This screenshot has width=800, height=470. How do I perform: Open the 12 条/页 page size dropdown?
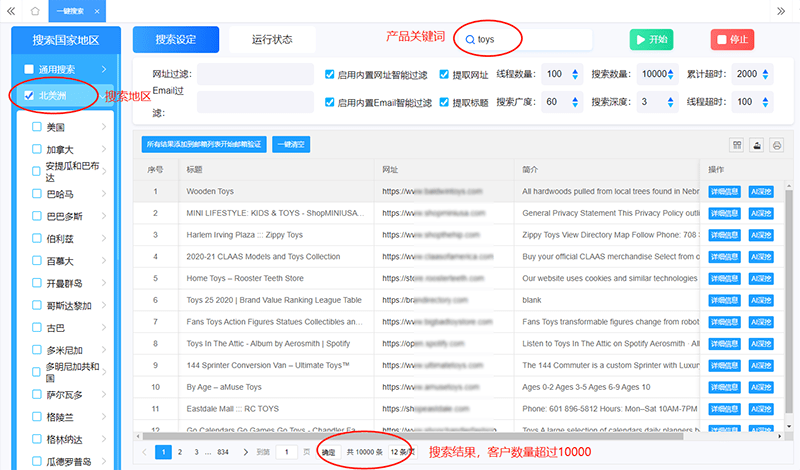[x=401, y=453]
